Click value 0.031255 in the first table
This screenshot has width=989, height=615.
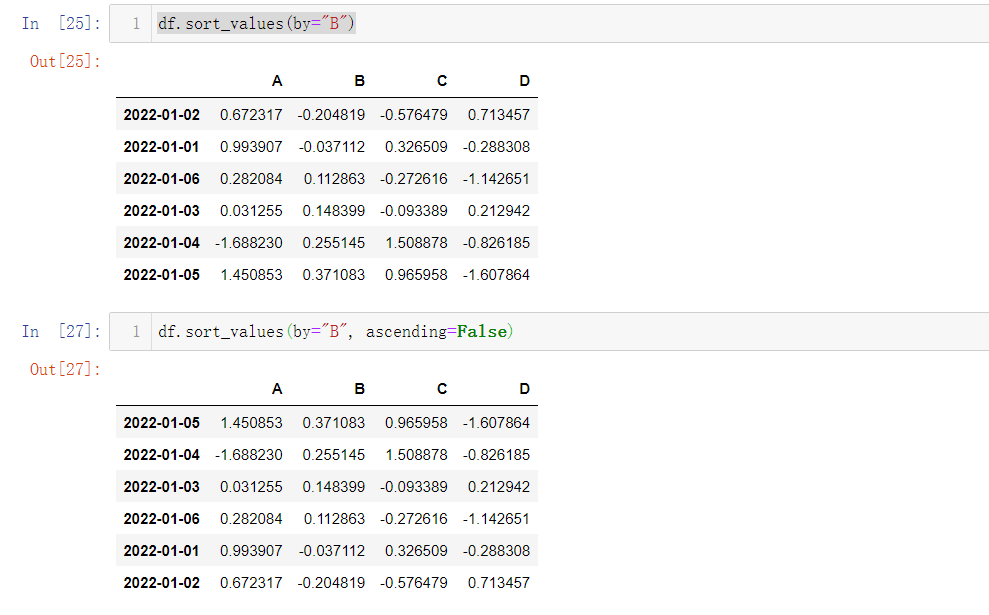pos(251,211)
